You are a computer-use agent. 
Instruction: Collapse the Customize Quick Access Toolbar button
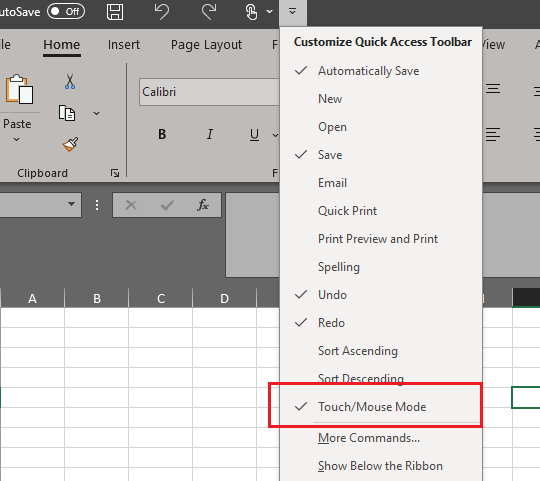(x=293, y=12)
